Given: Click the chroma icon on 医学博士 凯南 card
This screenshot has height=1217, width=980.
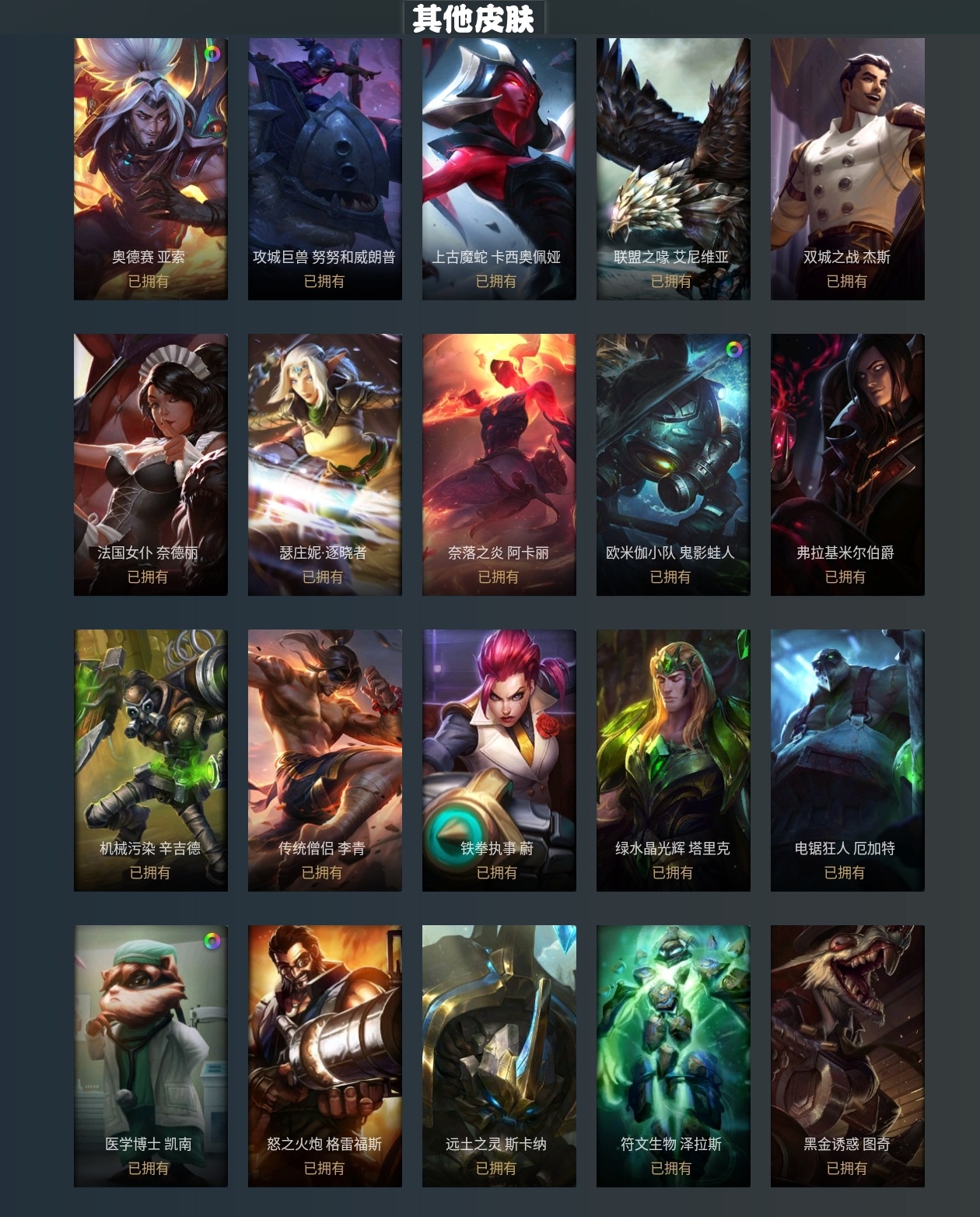Looking at the screenshot, I should click(212, 941).
